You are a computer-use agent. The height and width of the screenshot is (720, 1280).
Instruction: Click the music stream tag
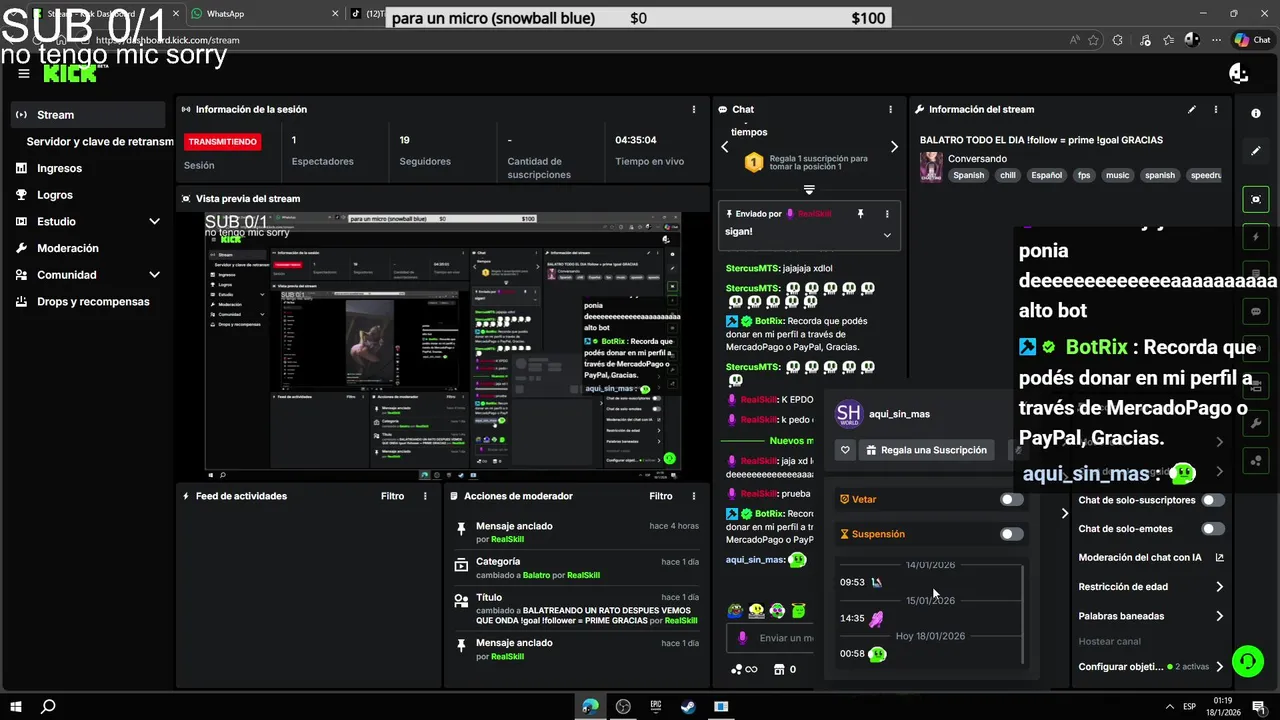point(1117,175)
